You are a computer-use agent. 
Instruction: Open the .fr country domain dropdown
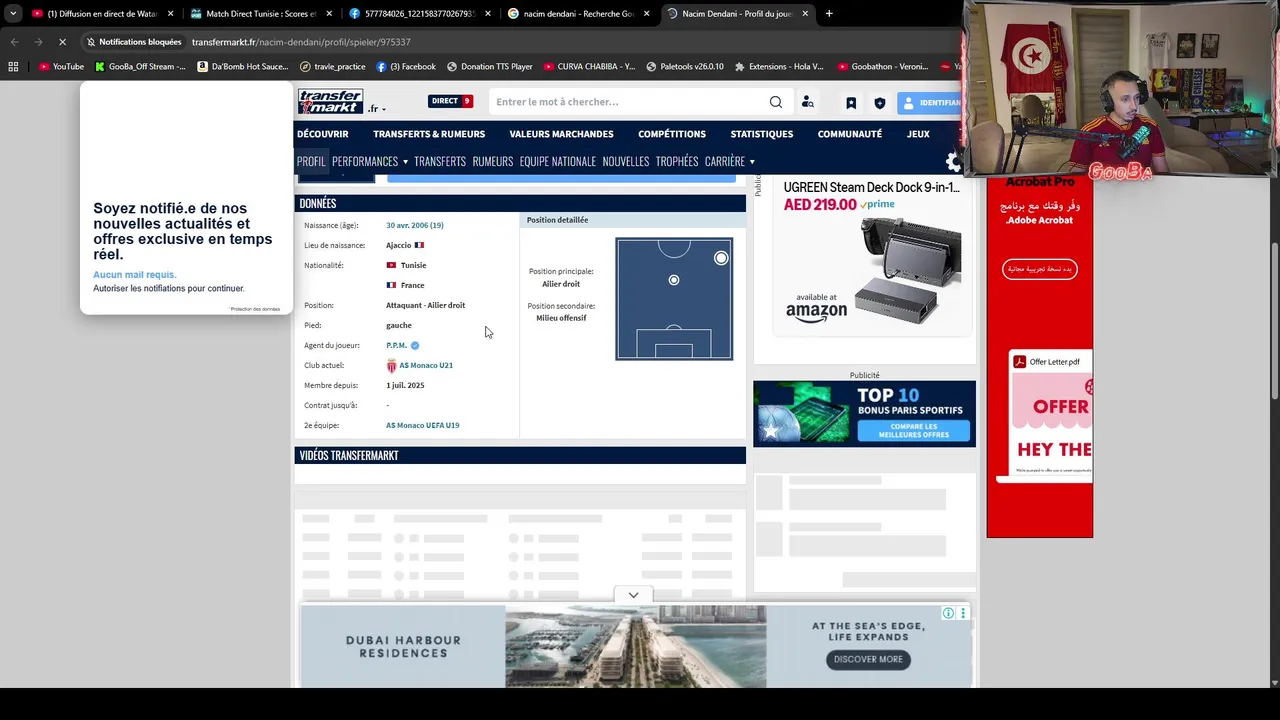click(376, 108)
